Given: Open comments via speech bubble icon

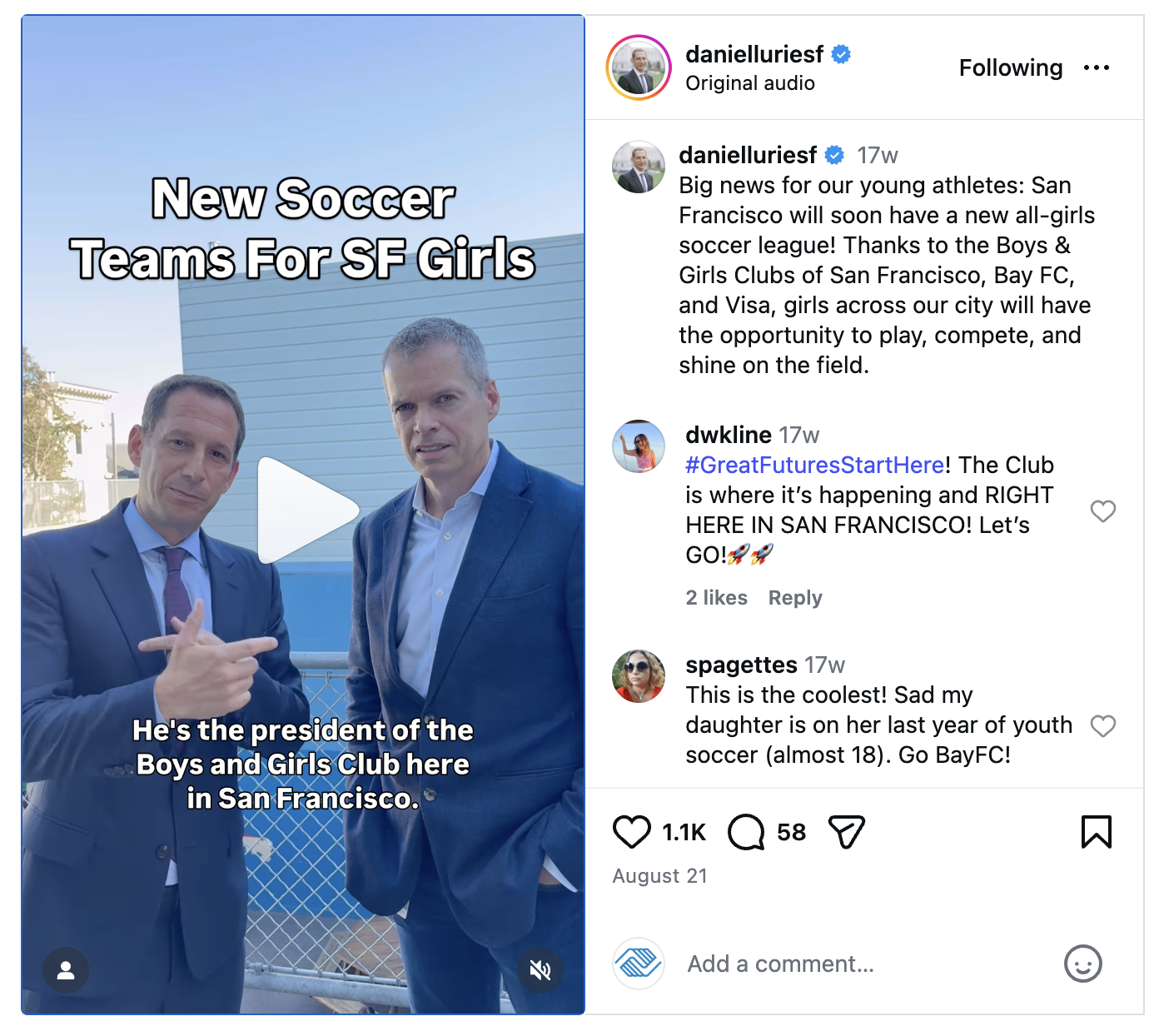Looking at the screenshot, I should [746, 832].
